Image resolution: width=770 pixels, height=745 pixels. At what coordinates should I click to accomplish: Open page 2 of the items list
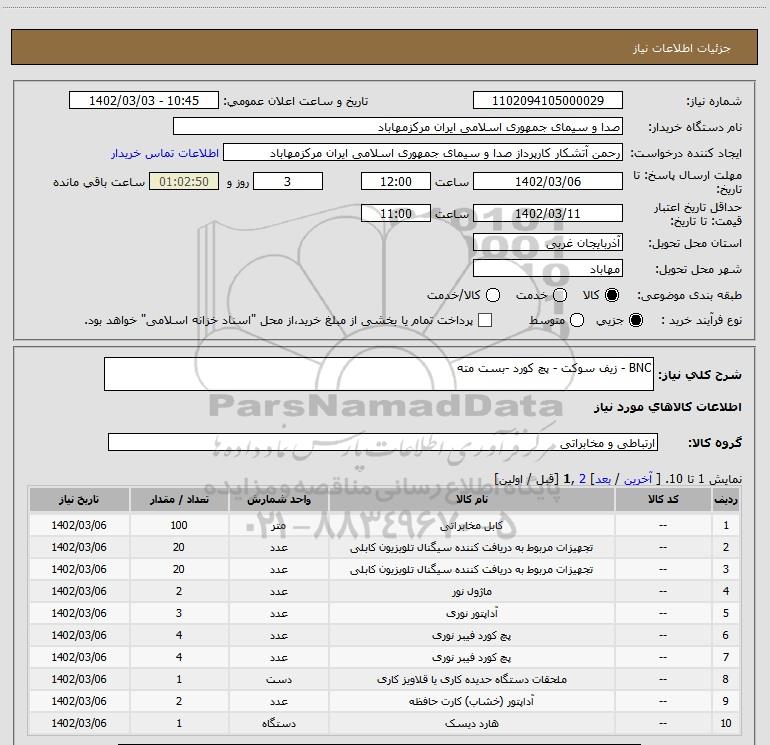point(582,479)
